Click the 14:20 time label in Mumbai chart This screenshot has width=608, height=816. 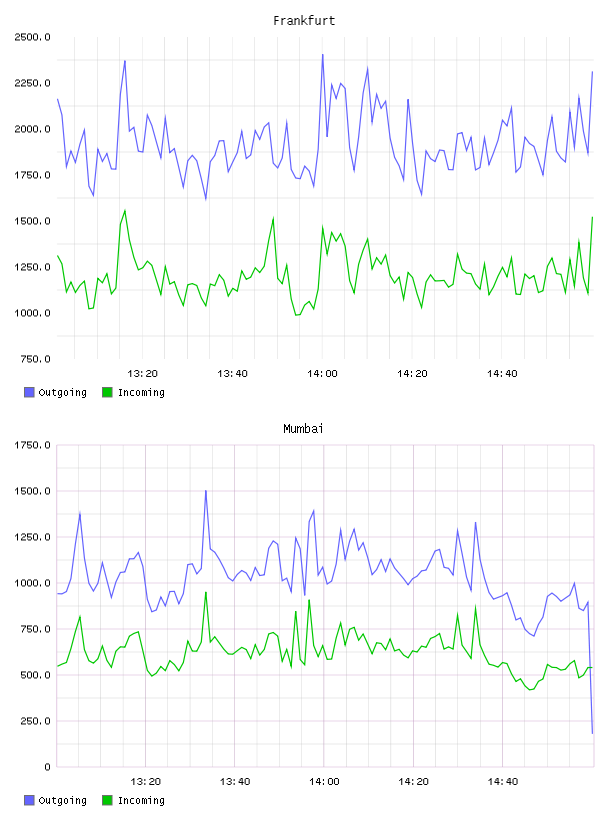[x=414, y=782]
